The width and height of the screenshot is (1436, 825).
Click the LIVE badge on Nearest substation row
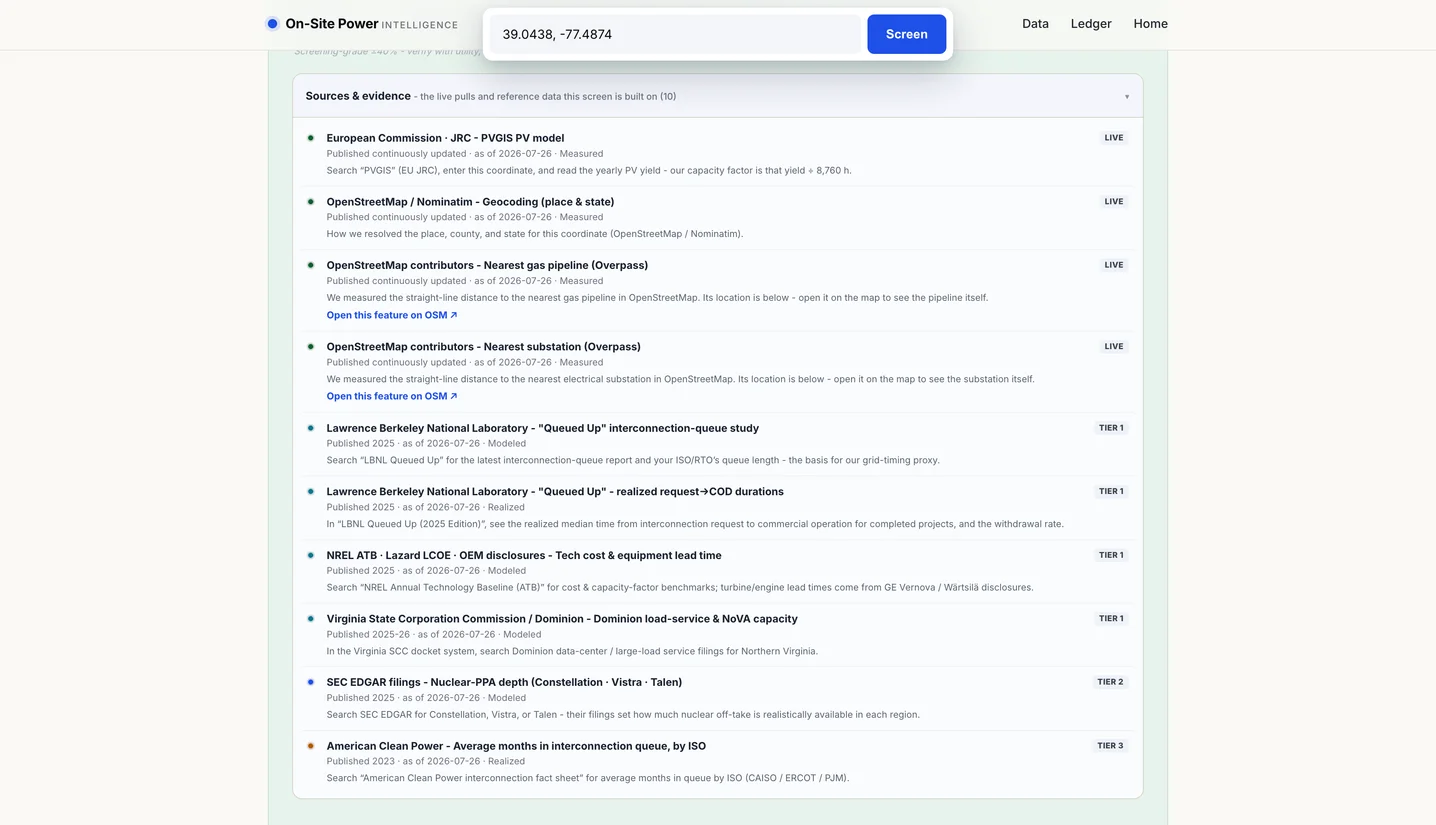coord(1114,347)
